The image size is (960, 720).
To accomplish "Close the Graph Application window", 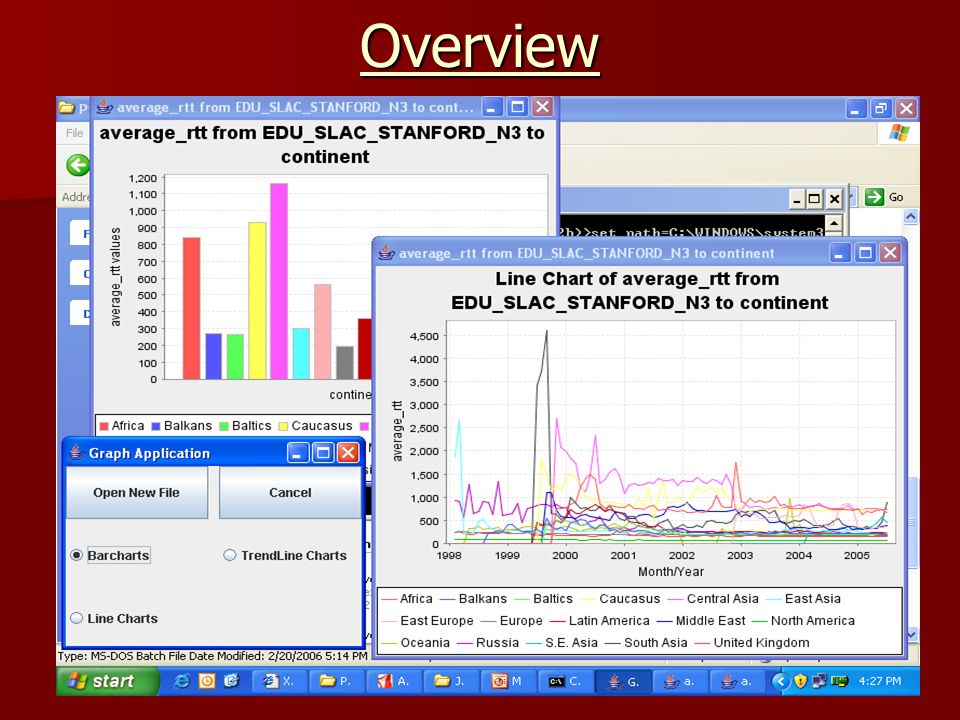I will point(348,453).
